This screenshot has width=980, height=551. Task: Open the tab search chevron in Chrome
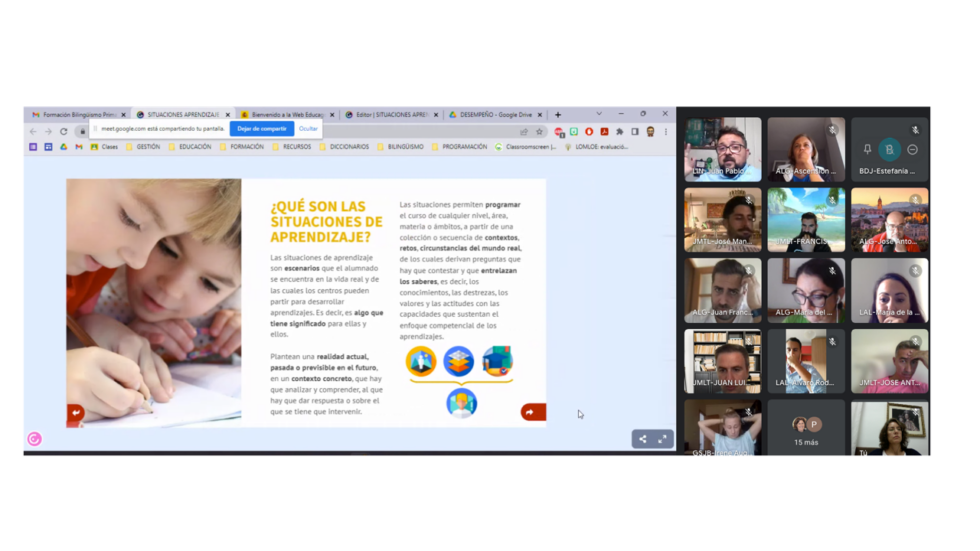pyautogui.click(x=599, y=114)
